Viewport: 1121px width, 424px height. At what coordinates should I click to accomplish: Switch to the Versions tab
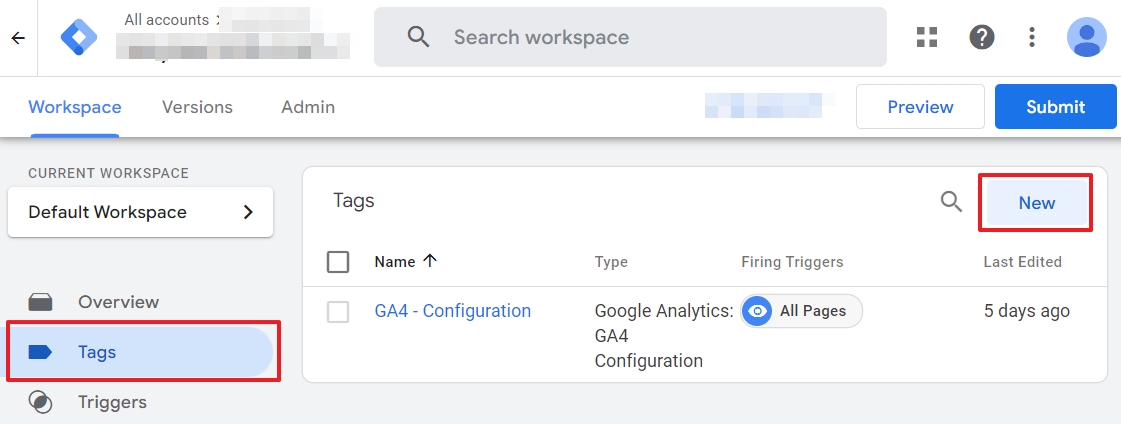(x=197, y=107)
